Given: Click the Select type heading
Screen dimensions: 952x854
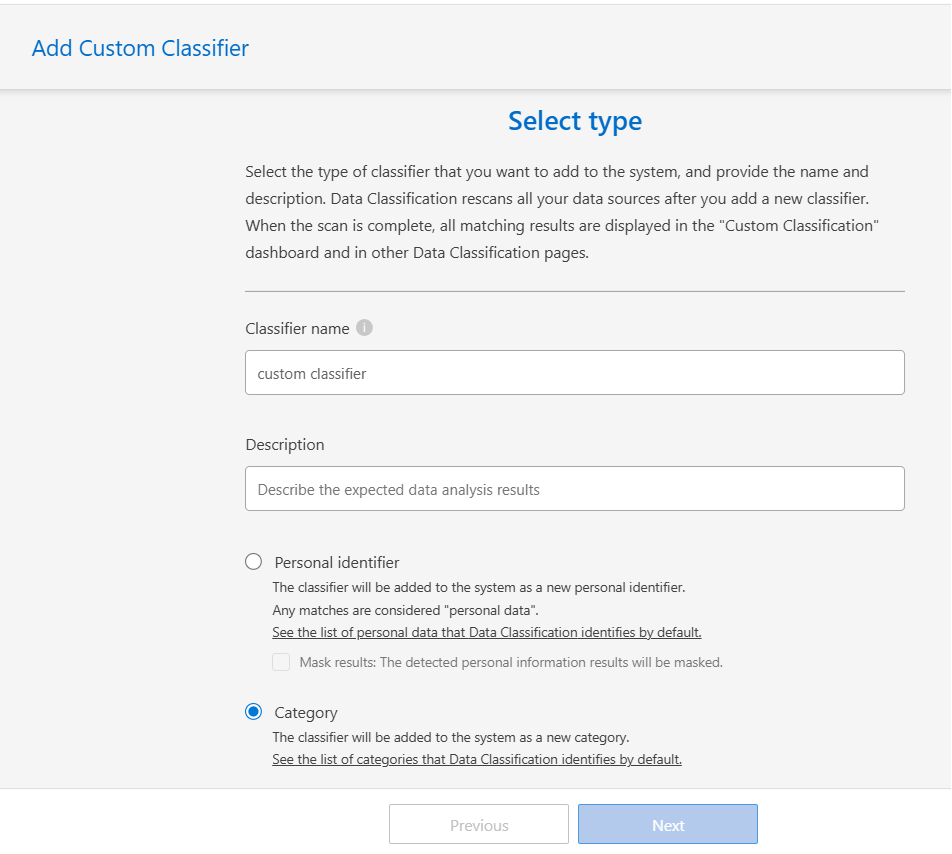Looking at the screenshot, I should coord(574,121).
